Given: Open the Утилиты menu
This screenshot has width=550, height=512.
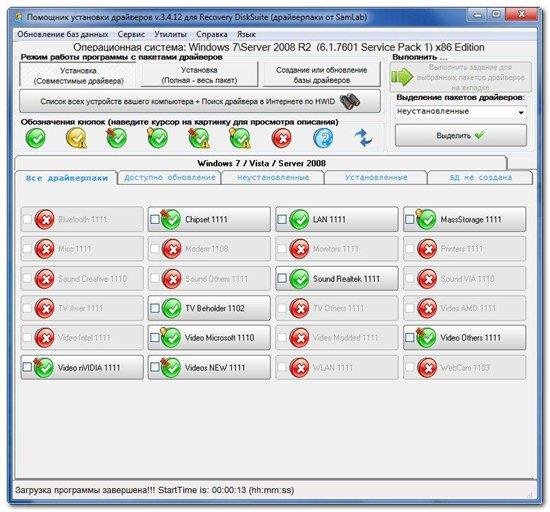Looking at the screenshot, I should click(x=170, y=34).
